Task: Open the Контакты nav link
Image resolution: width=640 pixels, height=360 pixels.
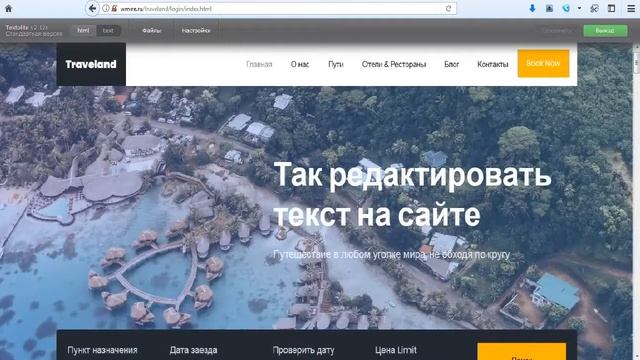Action: (x=493, y=64)
